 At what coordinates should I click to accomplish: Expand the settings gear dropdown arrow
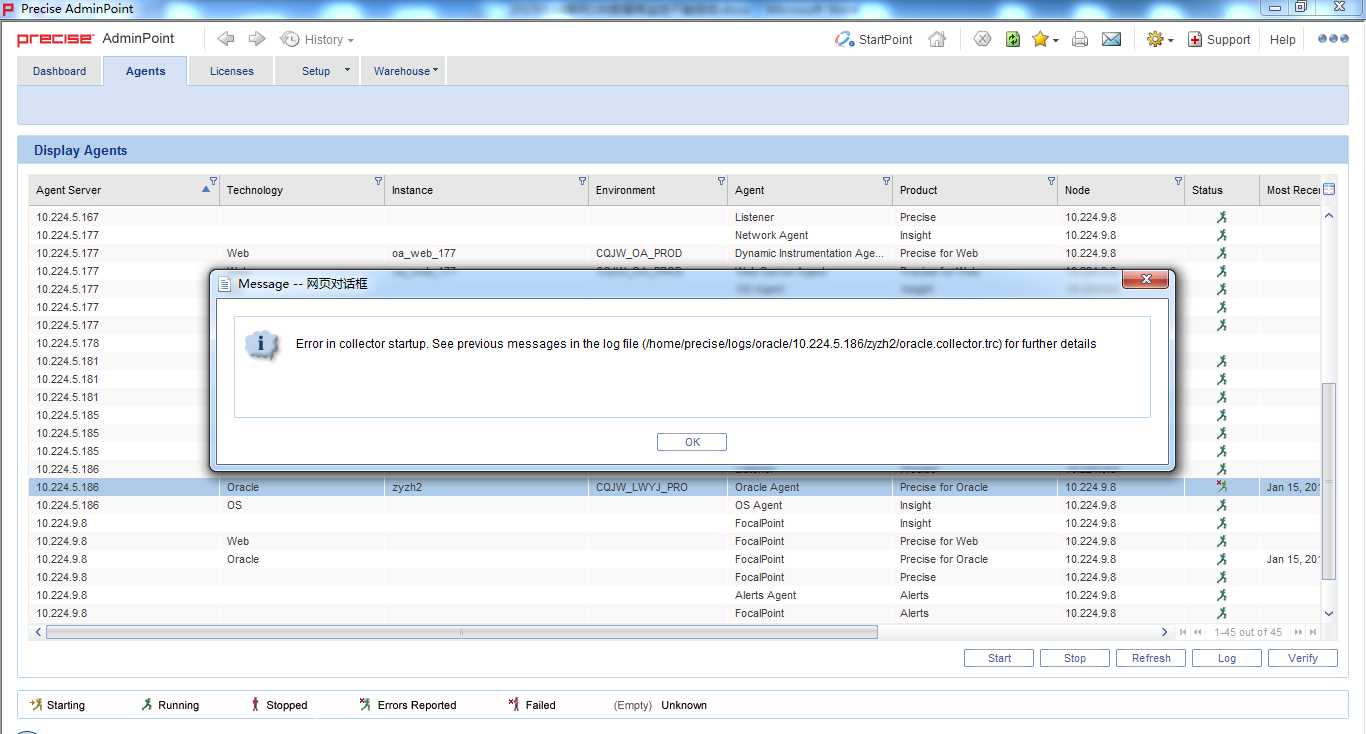(x=1170, y=41)
